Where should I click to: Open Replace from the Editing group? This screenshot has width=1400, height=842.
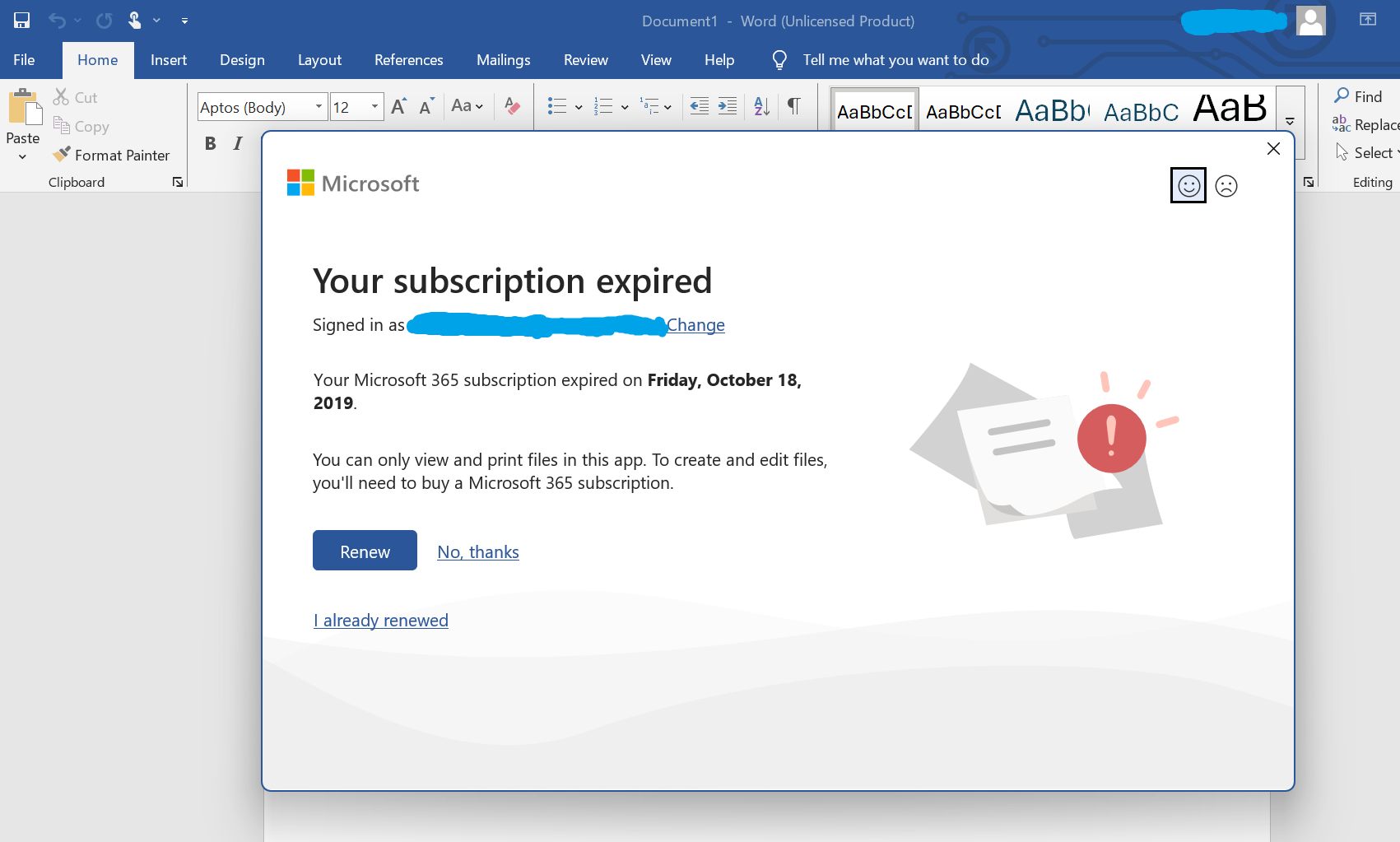[x=1371, y=124]
